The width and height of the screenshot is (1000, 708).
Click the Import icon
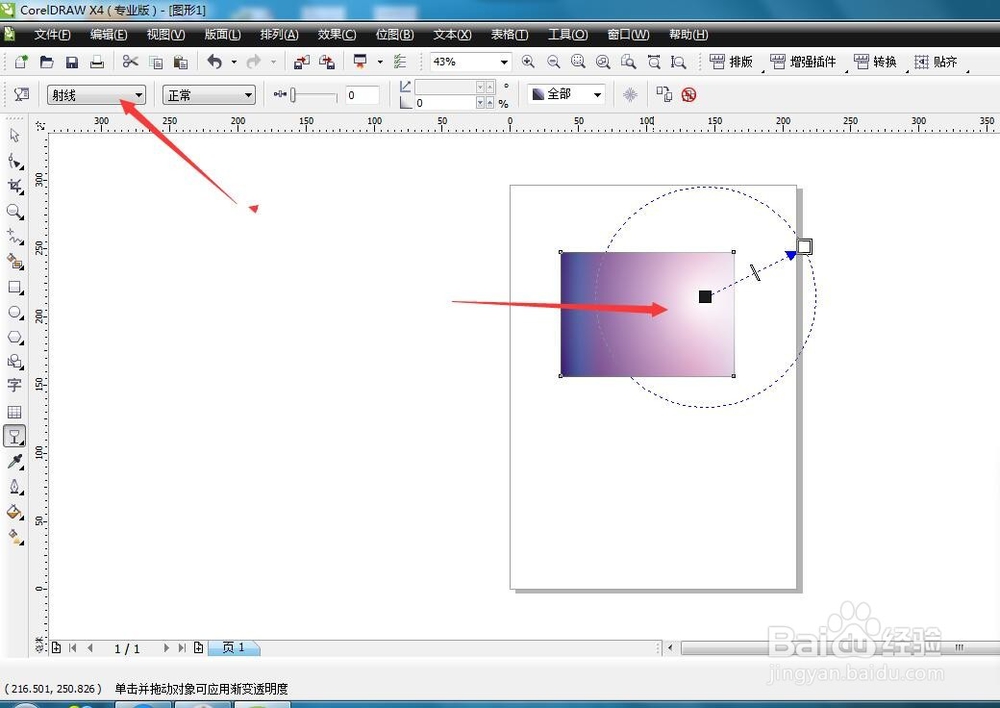[x=302, y=62]
